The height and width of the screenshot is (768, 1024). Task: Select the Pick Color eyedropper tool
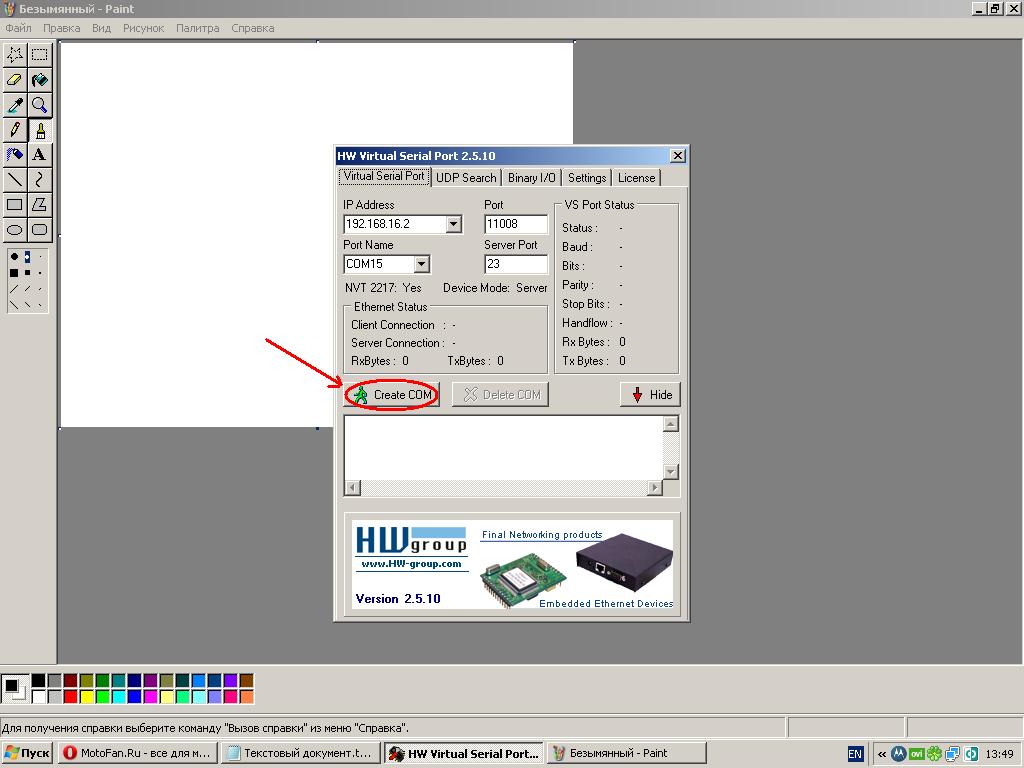click(x=14, y=105)
